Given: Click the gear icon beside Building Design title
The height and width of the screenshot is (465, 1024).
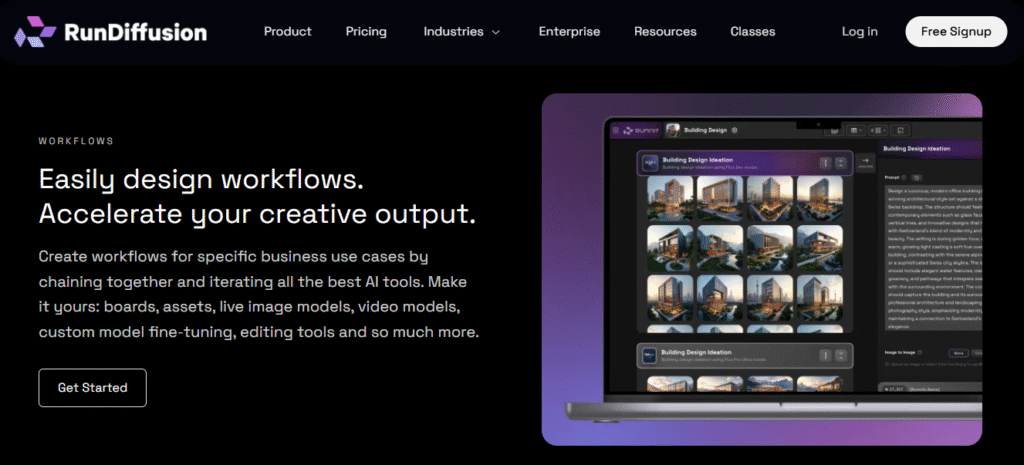Looking at the screenshot, I should pyautogui.click(x=735, y=130).
